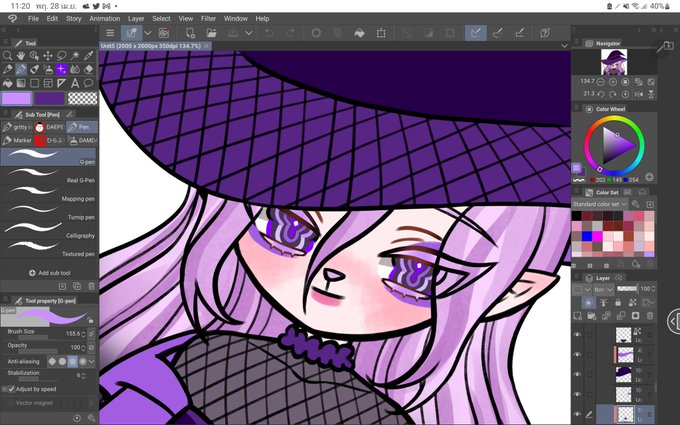The image size is (680, 425).
Task: Open the Window menu
Action: 235,19
